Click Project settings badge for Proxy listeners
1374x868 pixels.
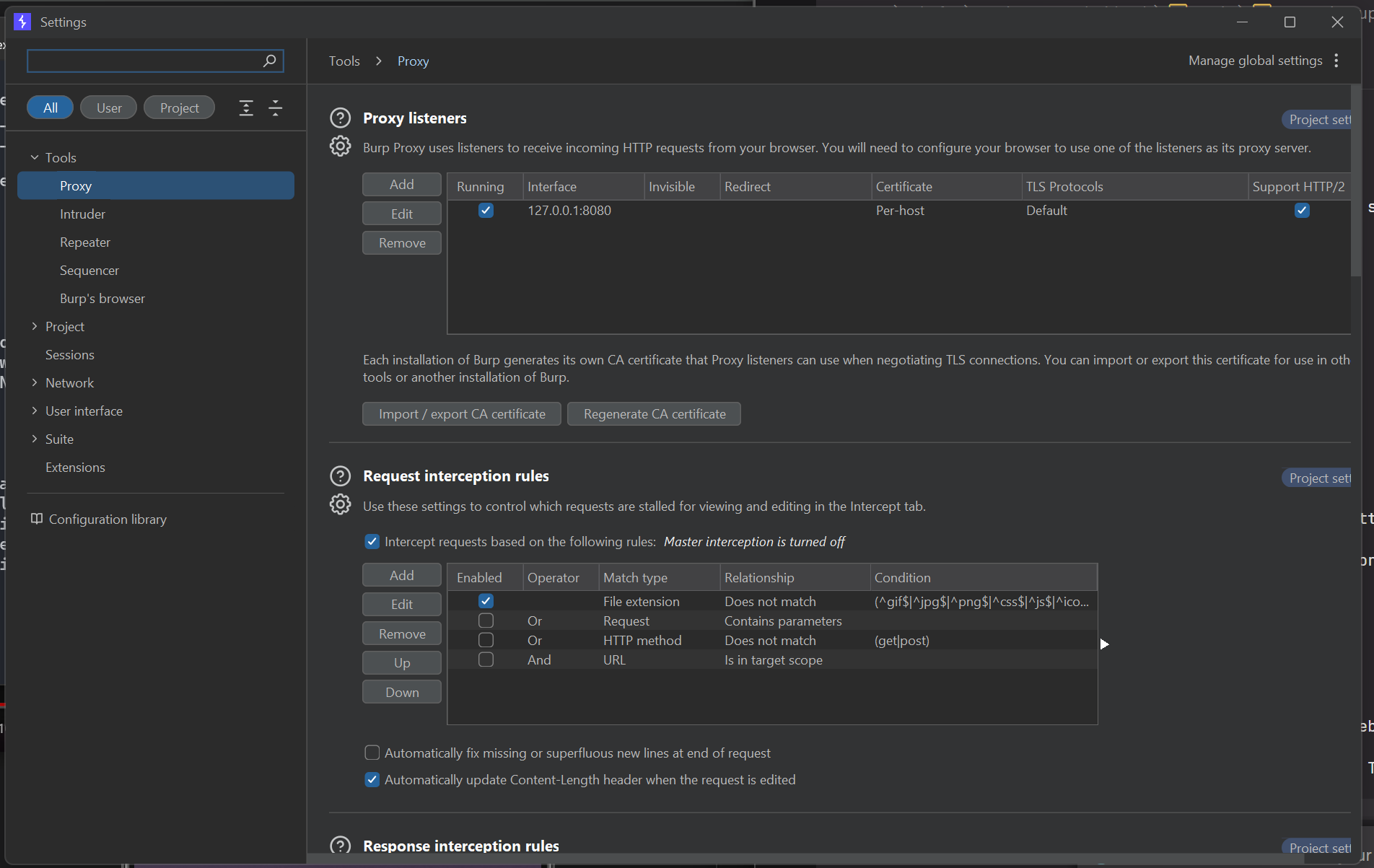point(1317,120)
